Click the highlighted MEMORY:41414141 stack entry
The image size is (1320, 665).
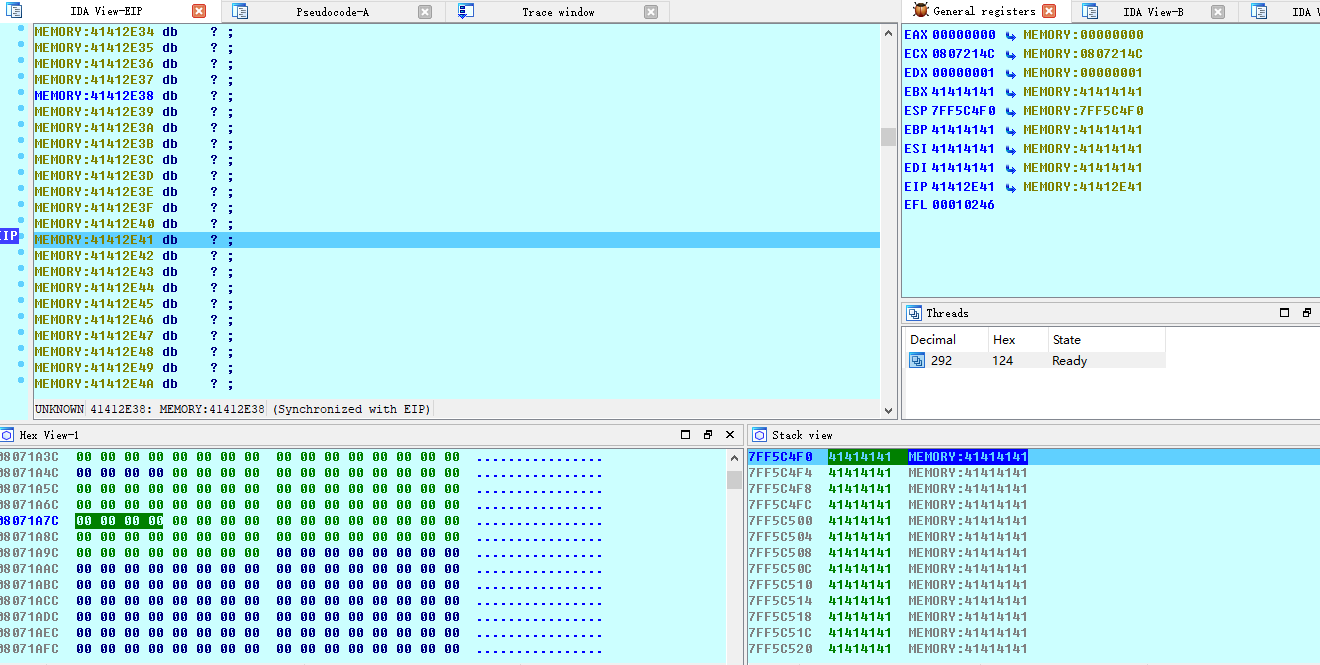pyautogui.click(x=968, y=457)
